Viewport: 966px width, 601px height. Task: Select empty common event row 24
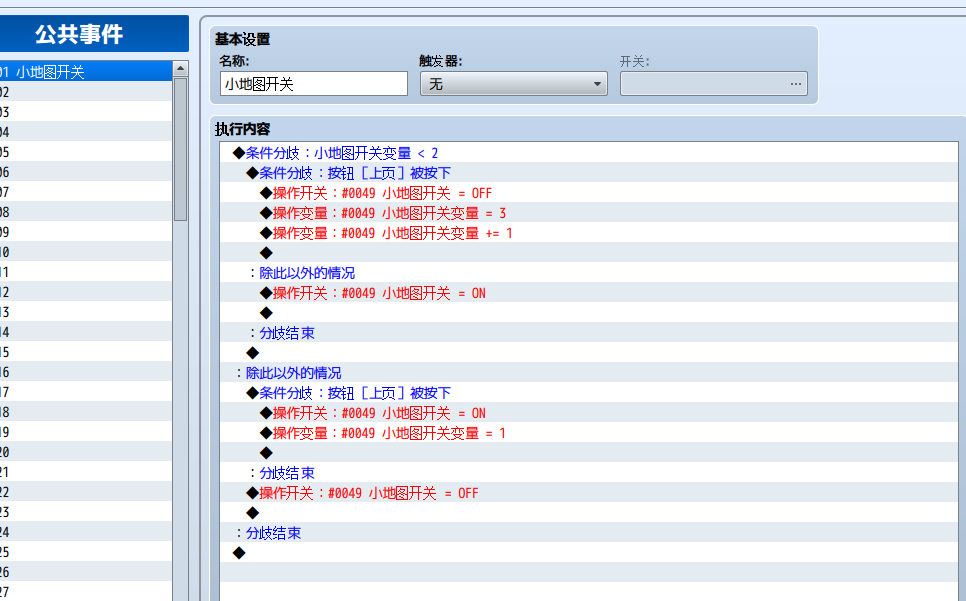click(x=86, y=533)
